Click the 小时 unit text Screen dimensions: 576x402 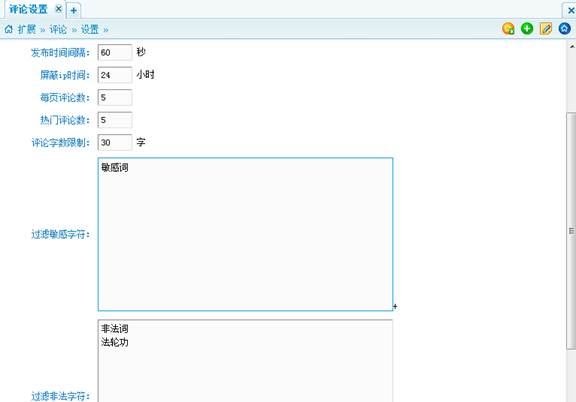145,75
